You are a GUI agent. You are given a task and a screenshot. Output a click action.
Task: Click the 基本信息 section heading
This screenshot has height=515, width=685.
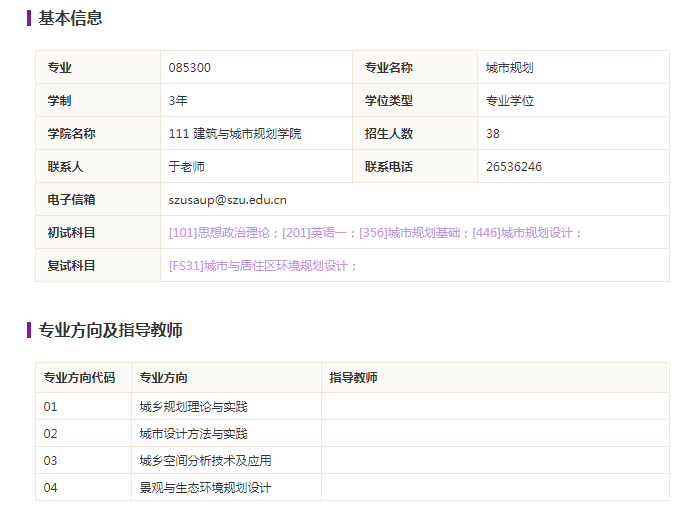point(70,18)
